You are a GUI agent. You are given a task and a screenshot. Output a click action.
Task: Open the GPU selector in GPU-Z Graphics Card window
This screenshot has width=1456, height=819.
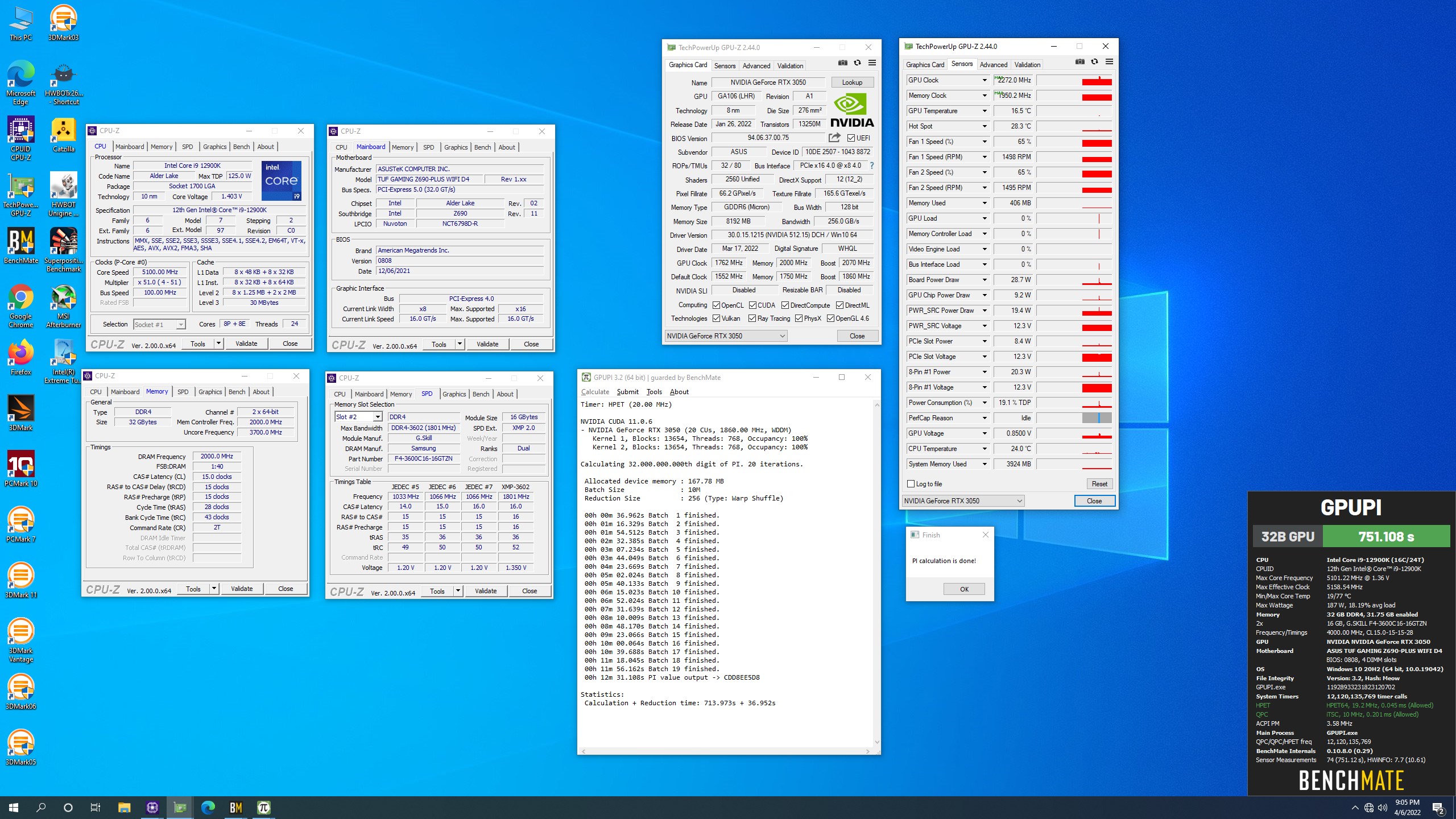click(x=726, y=336)
